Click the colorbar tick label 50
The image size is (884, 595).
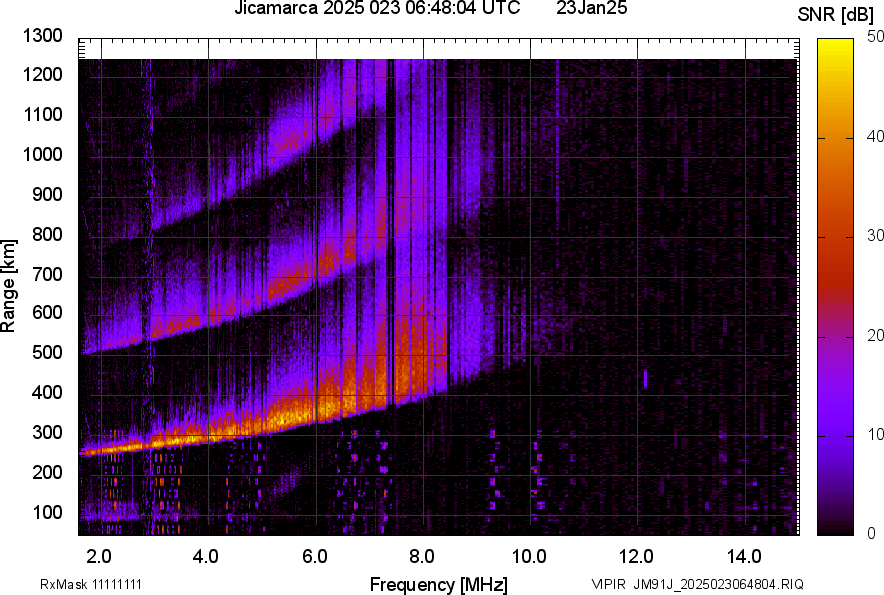pos(875,37)
